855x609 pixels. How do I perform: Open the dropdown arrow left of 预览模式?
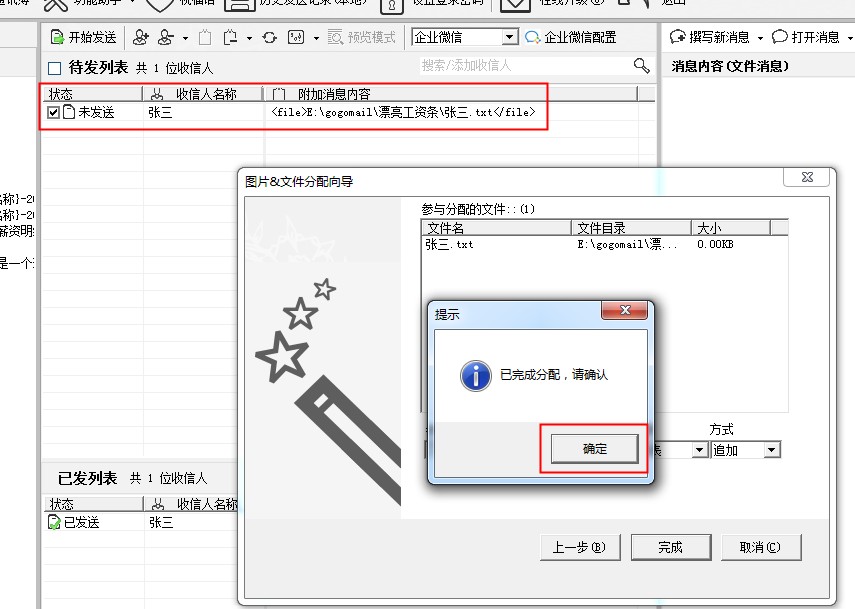coord(316,38)
